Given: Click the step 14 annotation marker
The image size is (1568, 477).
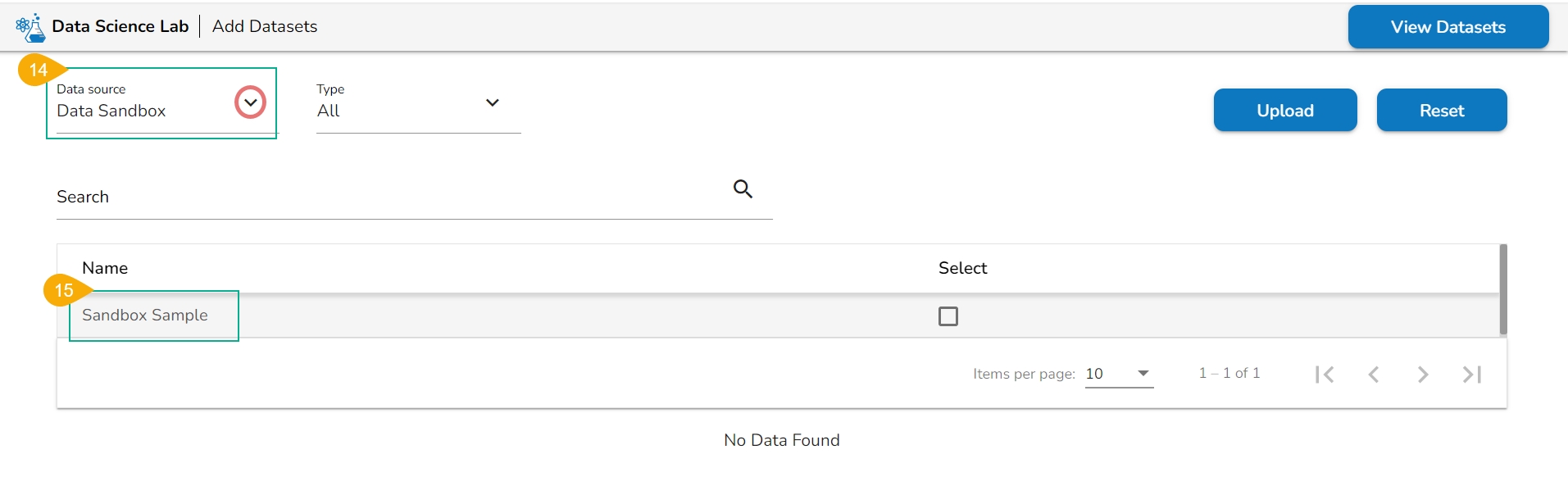Looking at the screenshot, I should pos(39,70).
